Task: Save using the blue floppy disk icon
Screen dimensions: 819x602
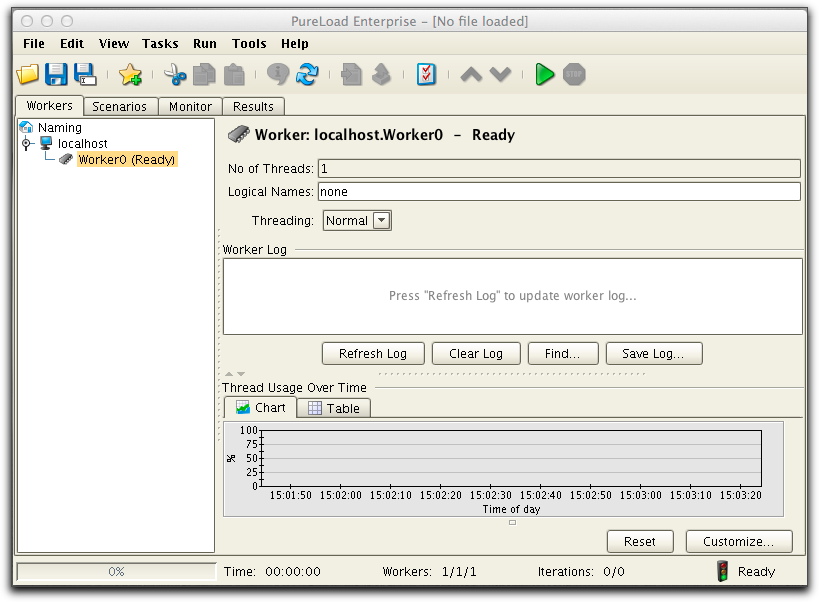Action: click(56, 74)
